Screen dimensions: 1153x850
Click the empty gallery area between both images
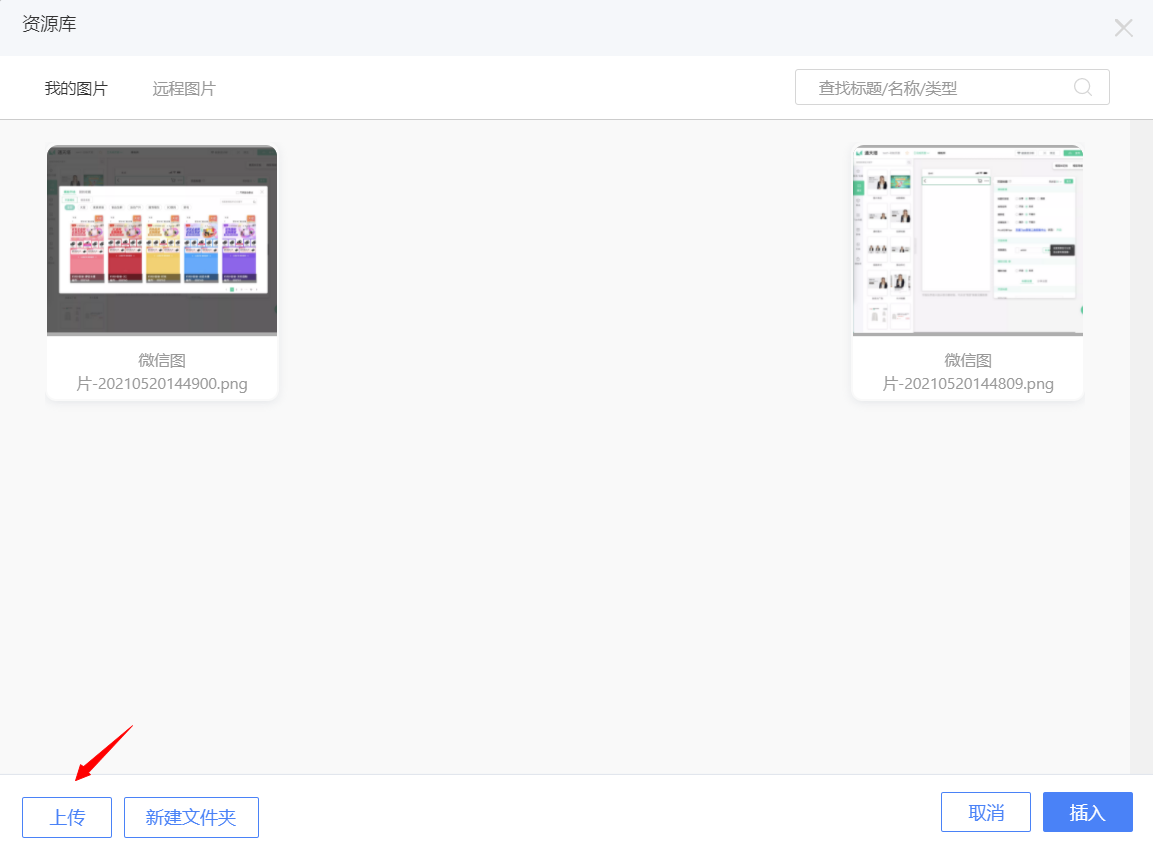coord(565,270)
